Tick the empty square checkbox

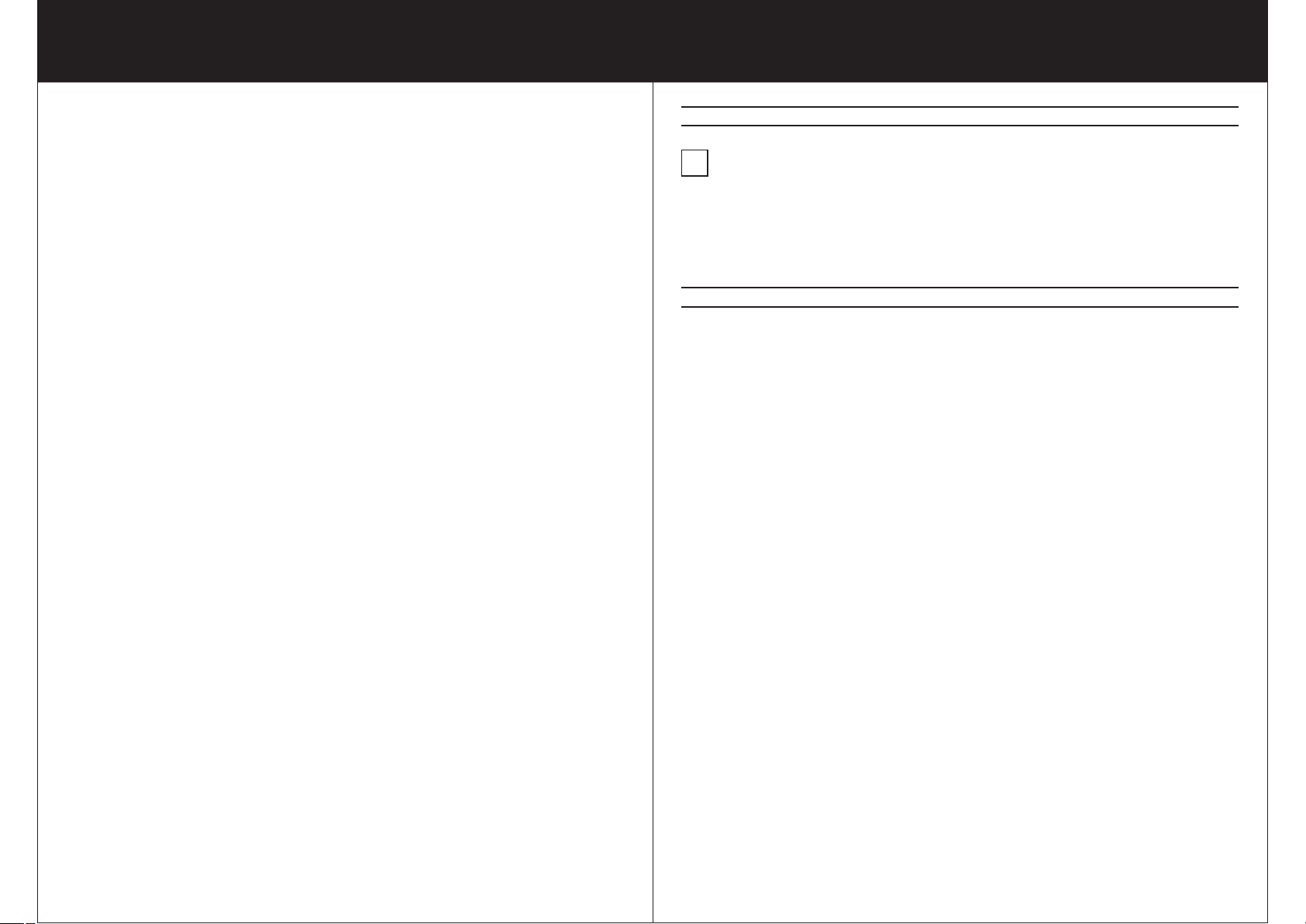pyautogui.click(x=694, y=163)
